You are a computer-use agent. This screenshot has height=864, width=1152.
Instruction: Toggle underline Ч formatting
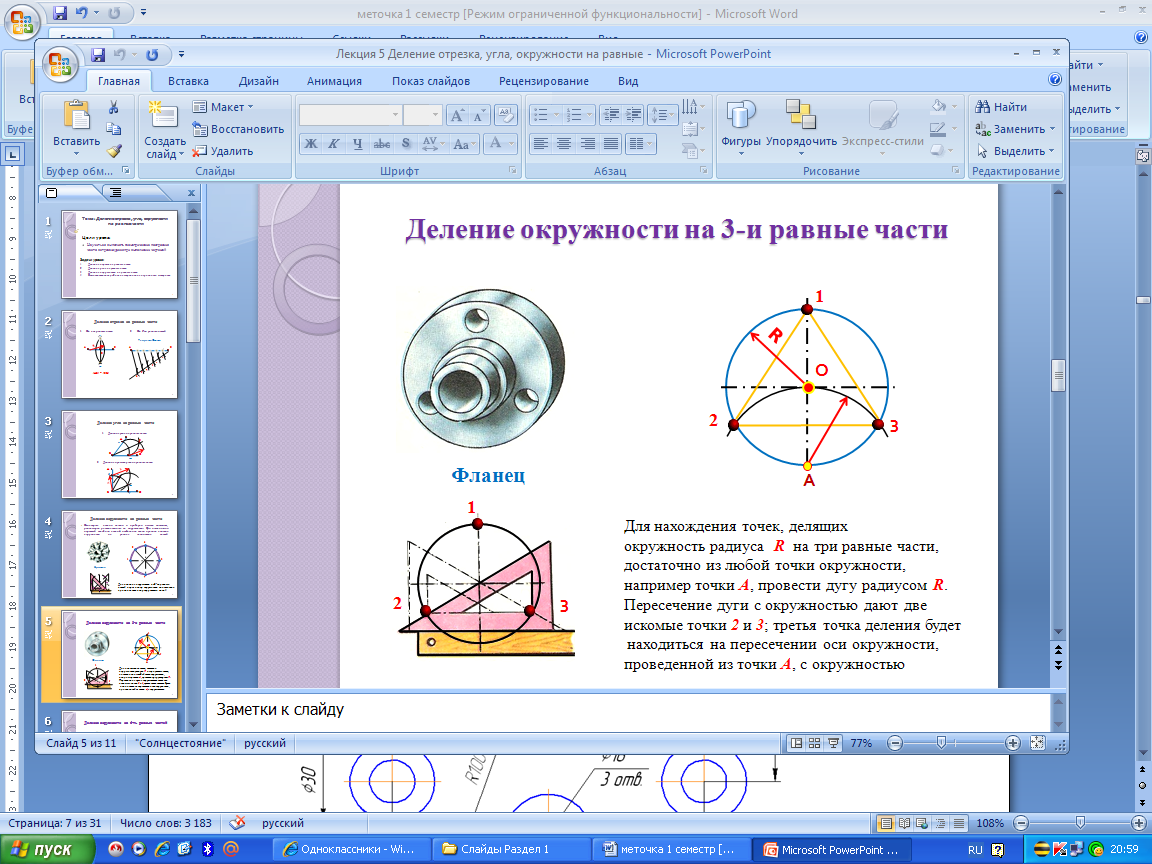(357, 144)
